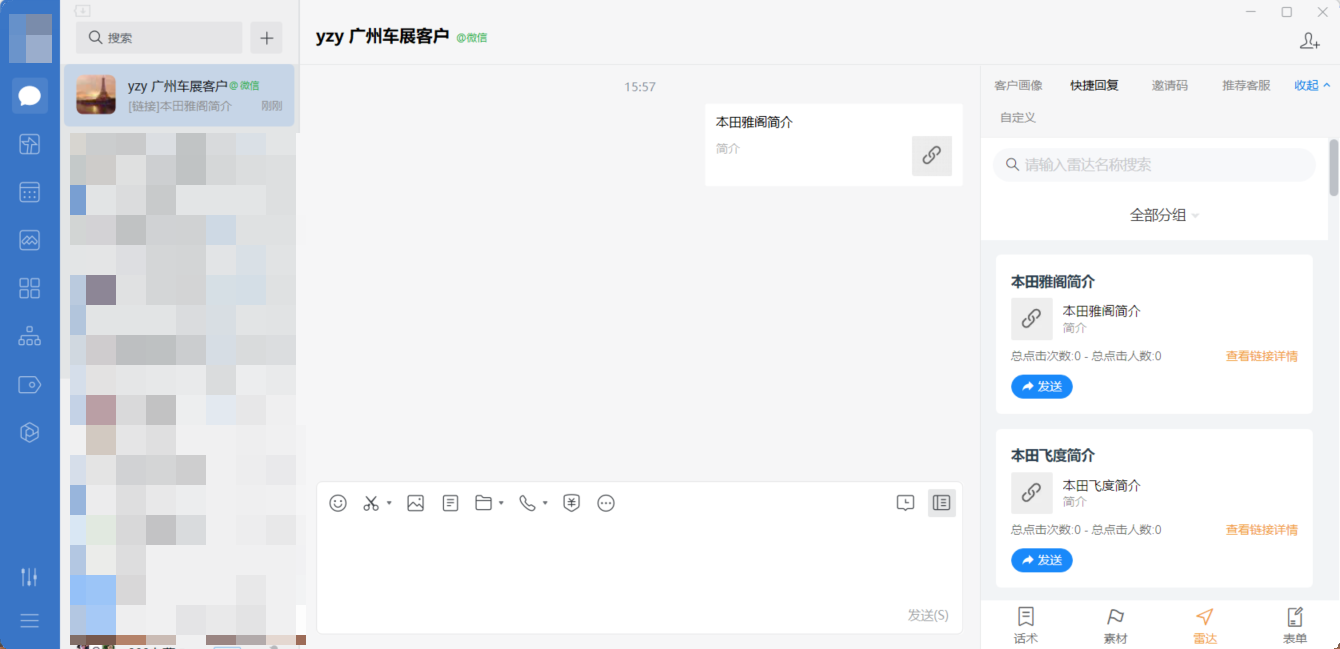
Task: Click the phone call icon in chat toolbar
Action: click(527, 503)
